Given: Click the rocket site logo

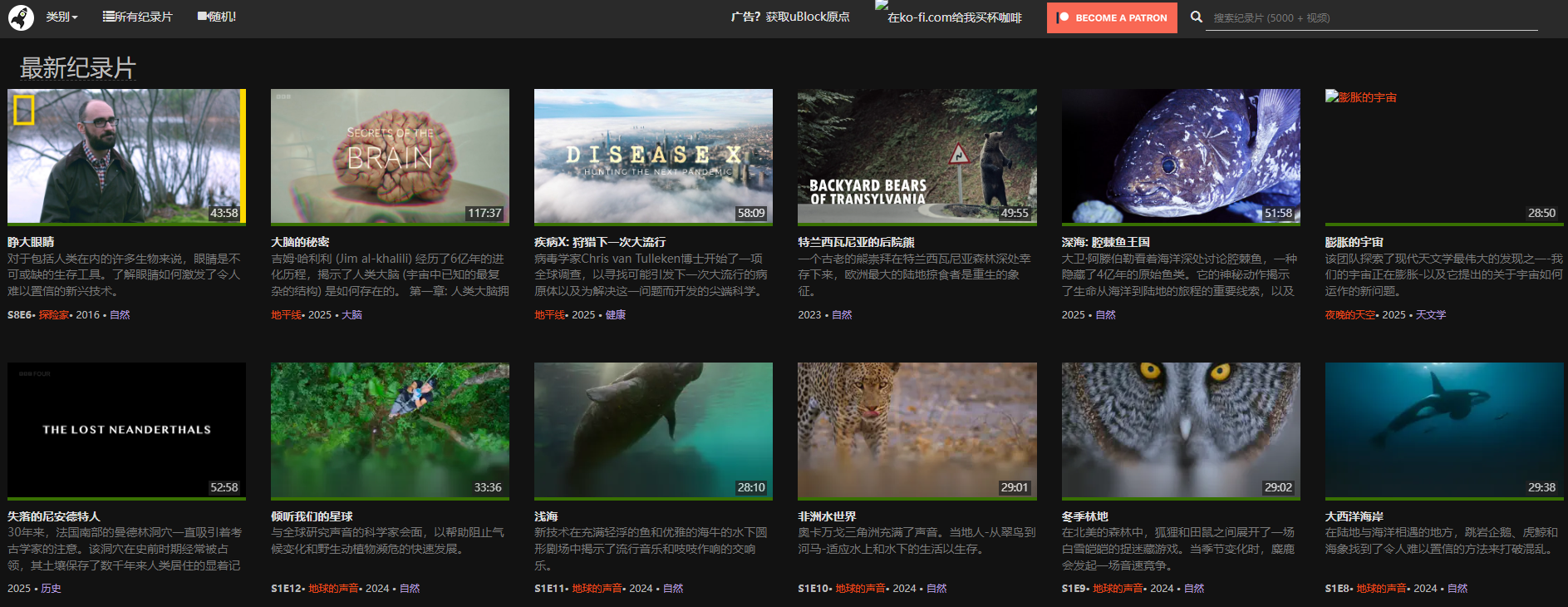Looking at the screenshot, I should pyautogui.click(x=21, y=17).
